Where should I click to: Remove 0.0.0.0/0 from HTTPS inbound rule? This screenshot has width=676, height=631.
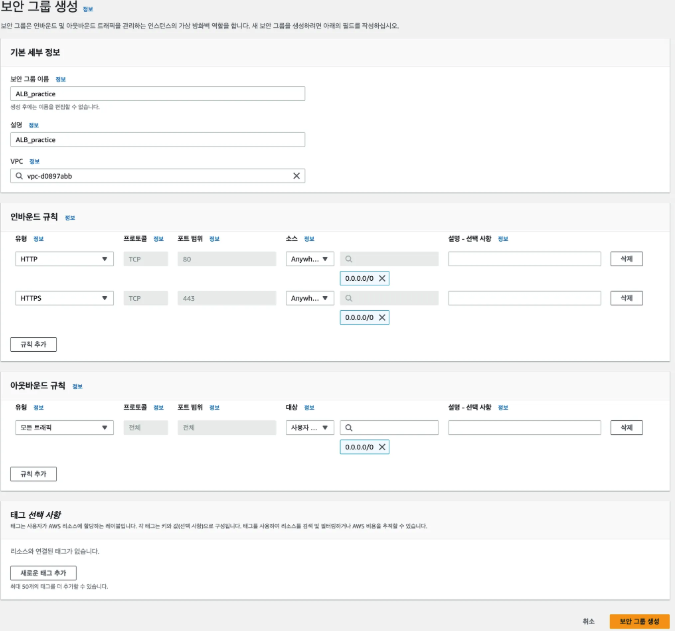point(382,318)
